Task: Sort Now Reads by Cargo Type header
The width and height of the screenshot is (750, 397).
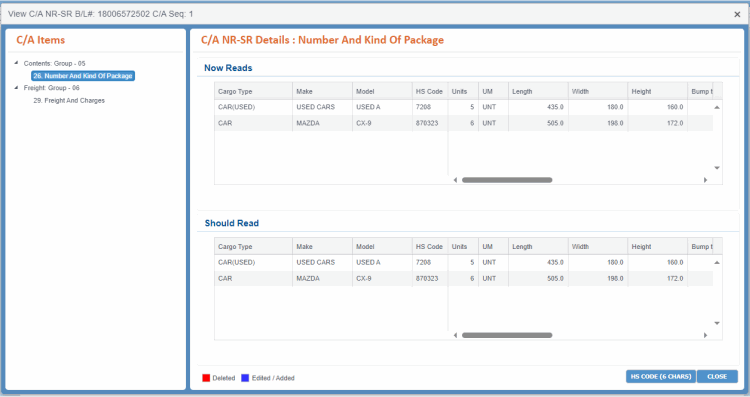Action: click(x=254, y=91)
